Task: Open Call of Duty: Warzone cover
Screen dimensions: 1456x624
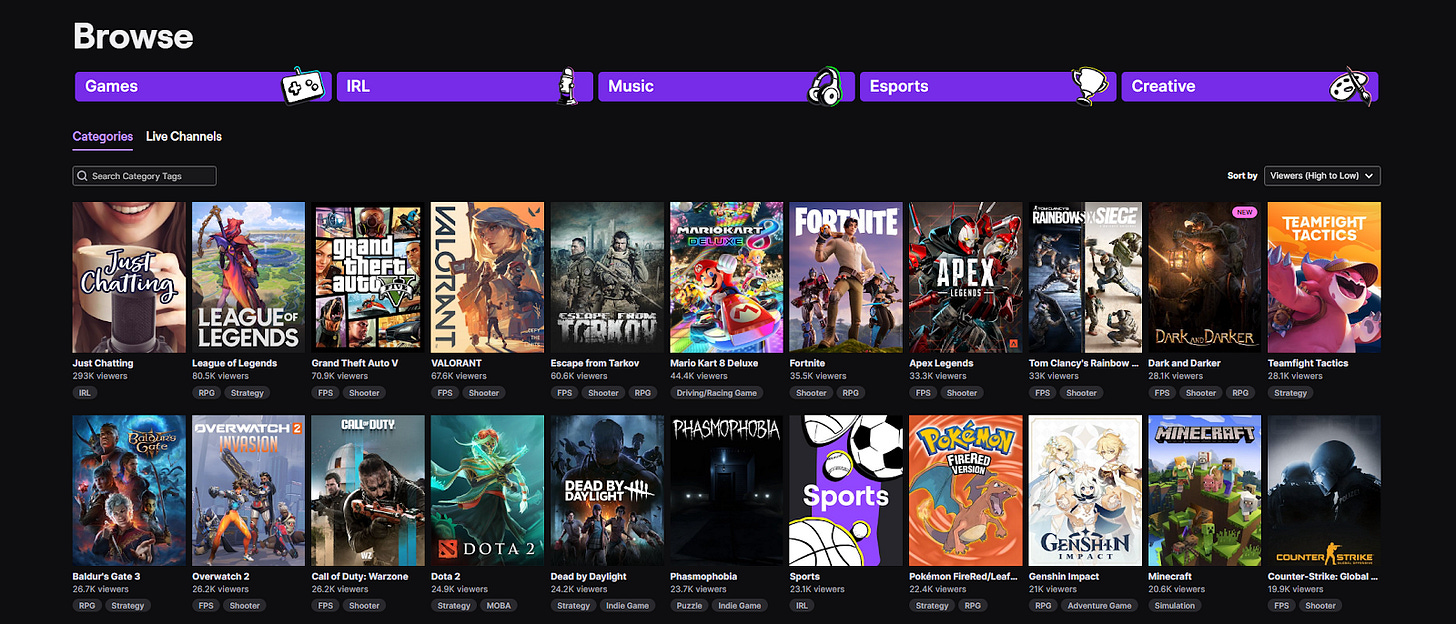Action: [368, 490]
